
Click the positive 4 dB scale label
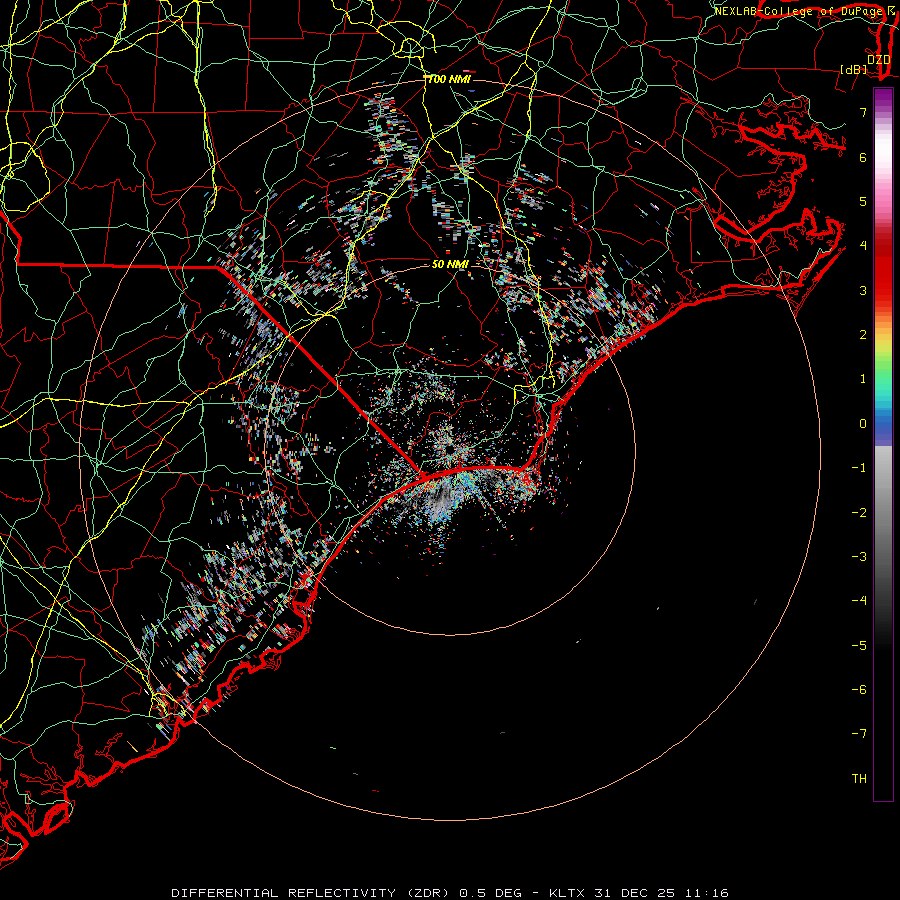point(863,246)
